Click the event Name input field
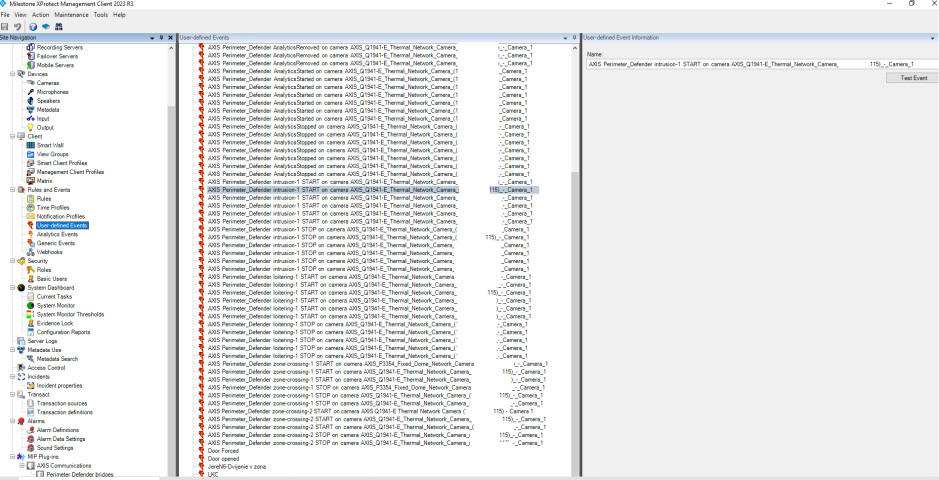939x480 pixels. point(761,64)
